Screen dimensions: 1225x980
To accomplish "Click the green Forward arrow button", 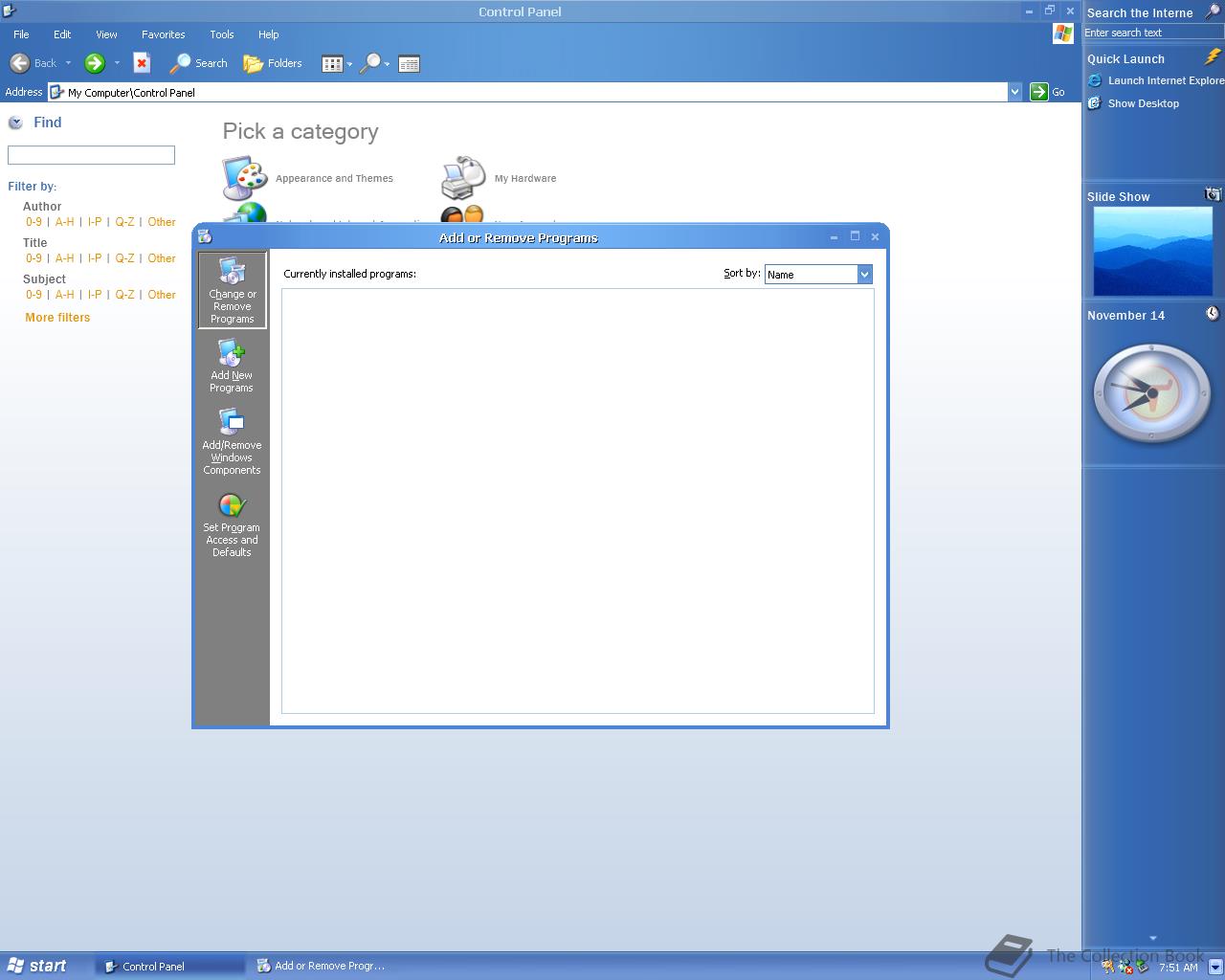I will click(94, 63).
